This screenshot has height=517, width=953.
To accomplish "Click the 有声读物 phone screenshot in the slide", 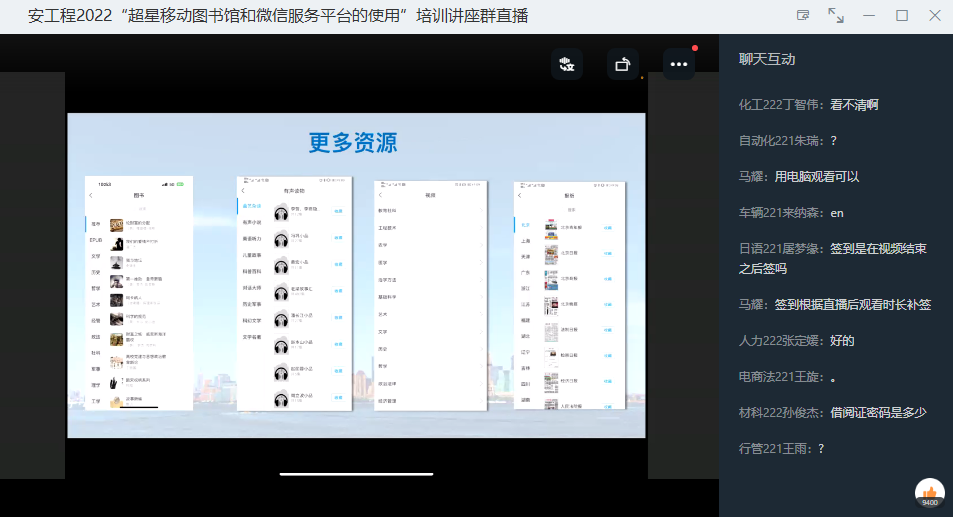I will [294, 294].
